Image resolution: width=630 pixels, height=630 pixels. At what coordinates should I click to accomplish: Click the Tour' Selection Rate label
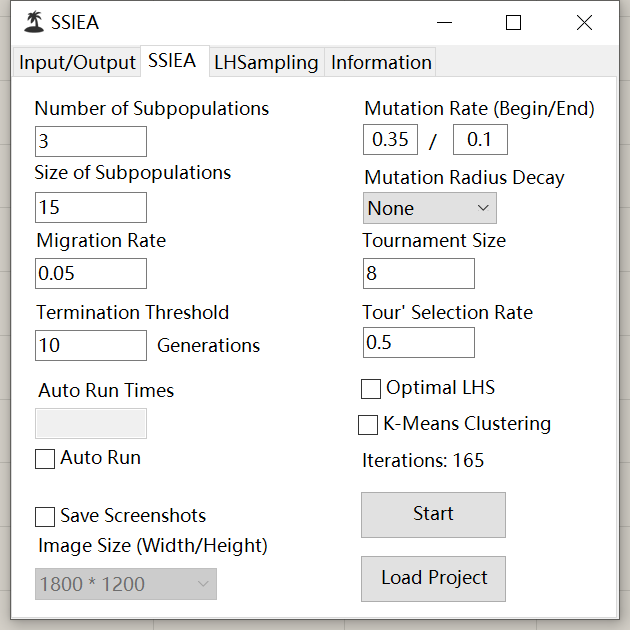click(447, 313)
